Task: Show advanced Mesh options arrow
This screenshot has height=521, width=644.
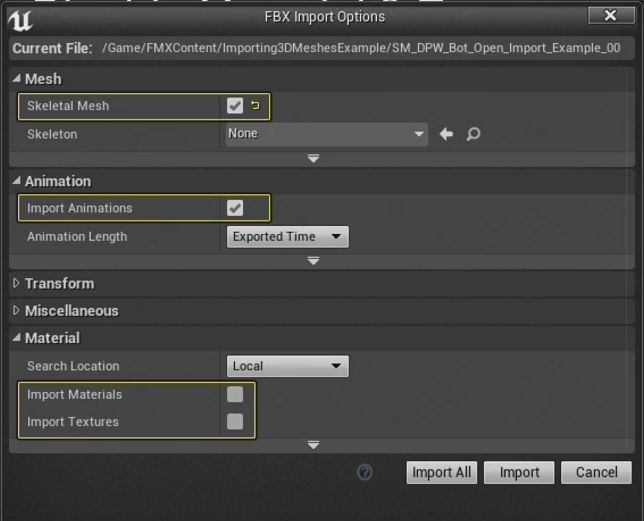Action: (313, 158)
